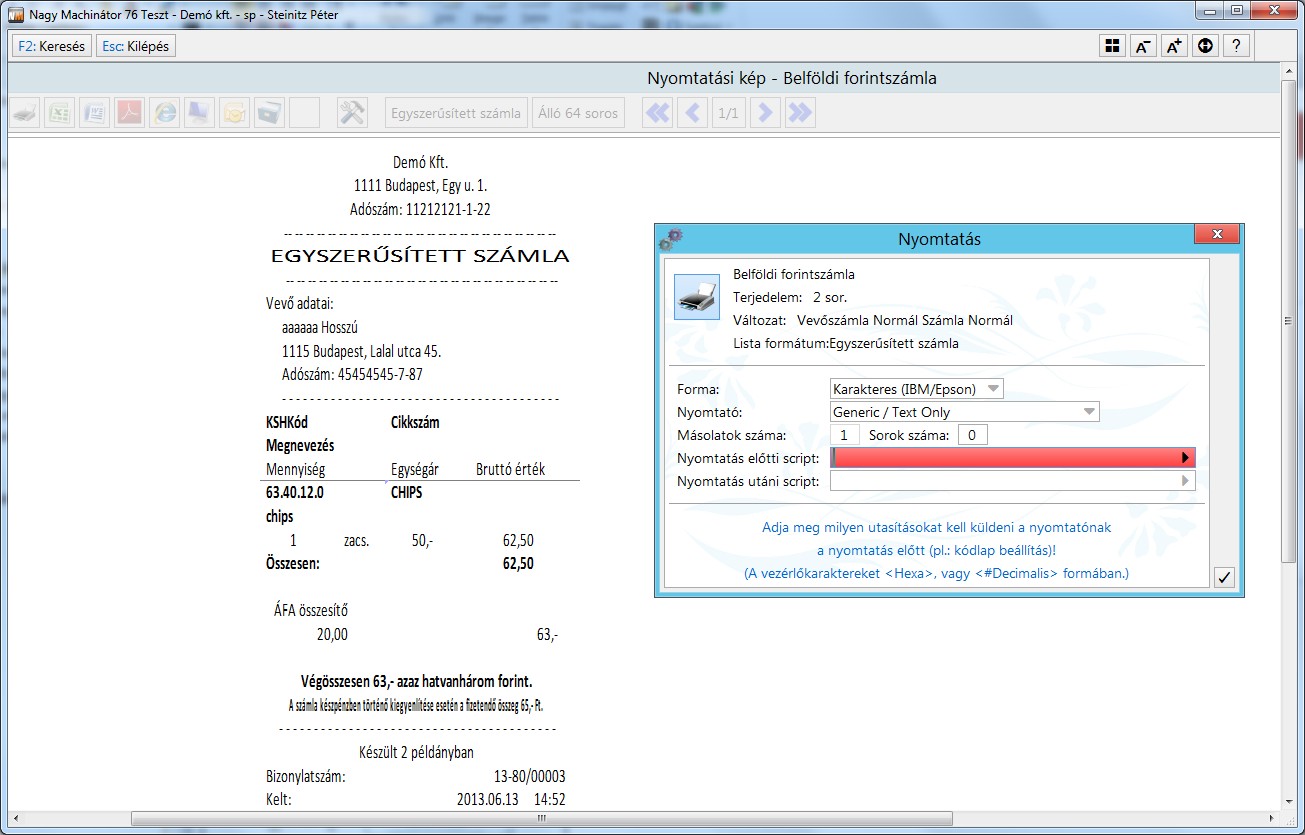The image size is (1305, 835).
Task: Expand the Nyomtatás utáni script arrow
Action: point(1186,481)
